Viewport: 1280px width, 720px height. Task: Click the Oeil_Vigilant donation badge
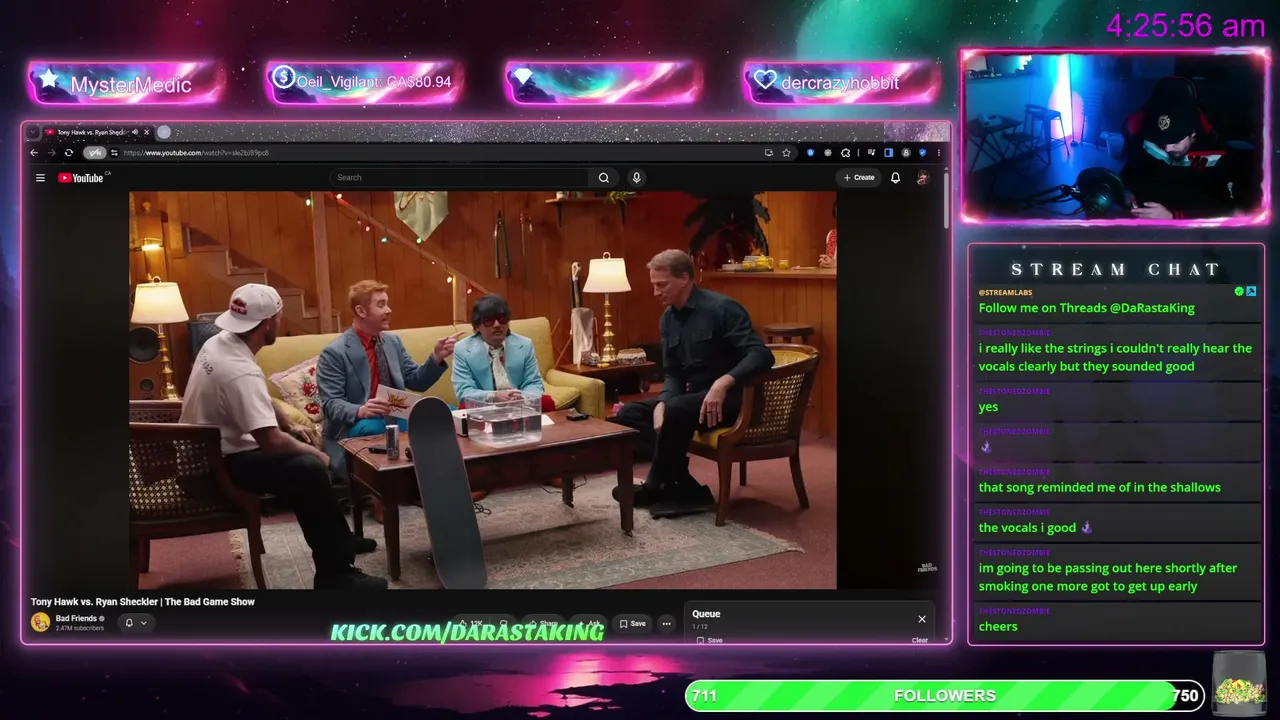tap(364, 82)
